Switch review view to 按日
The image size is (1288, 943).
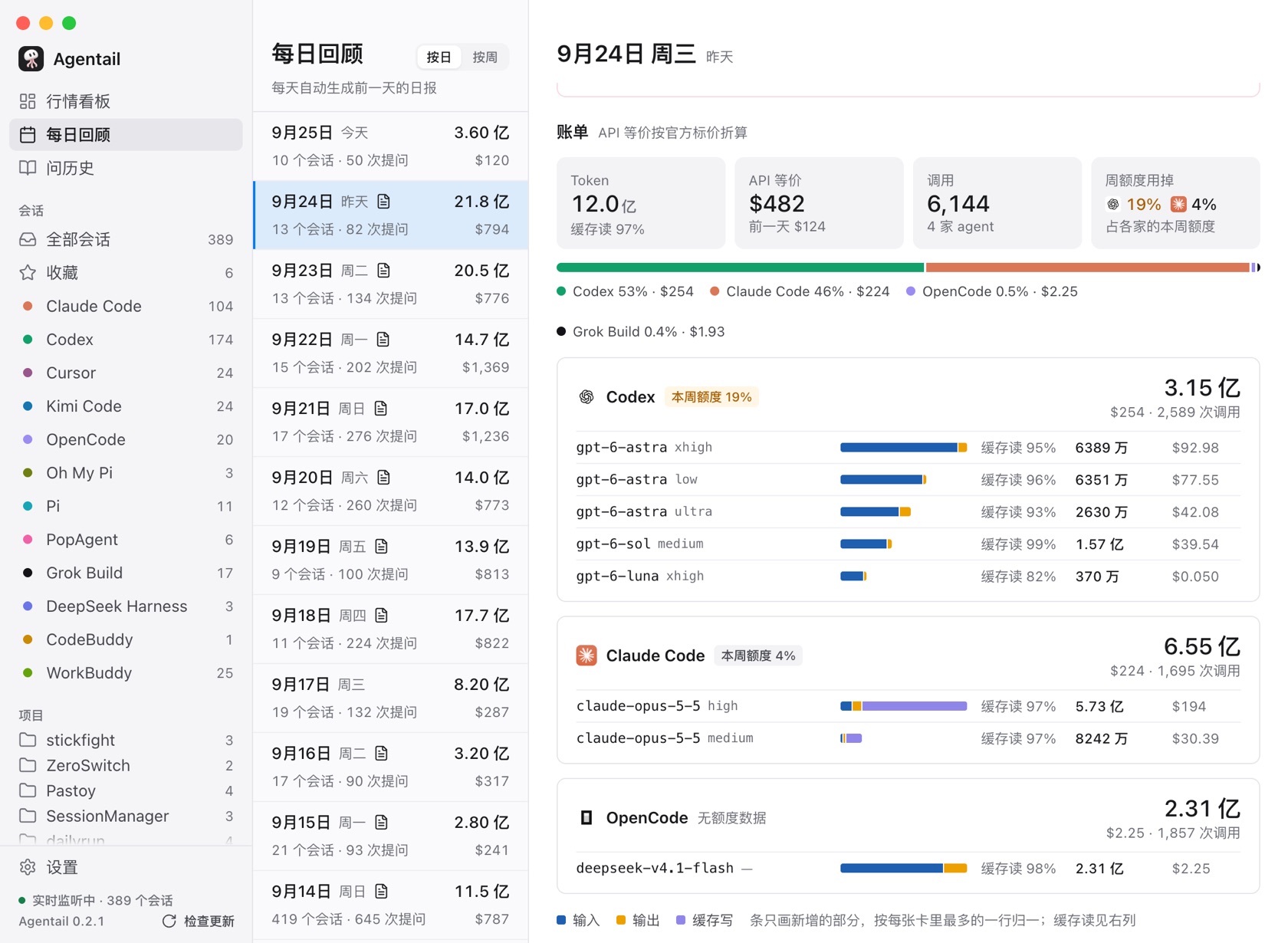tap(439, 57)
